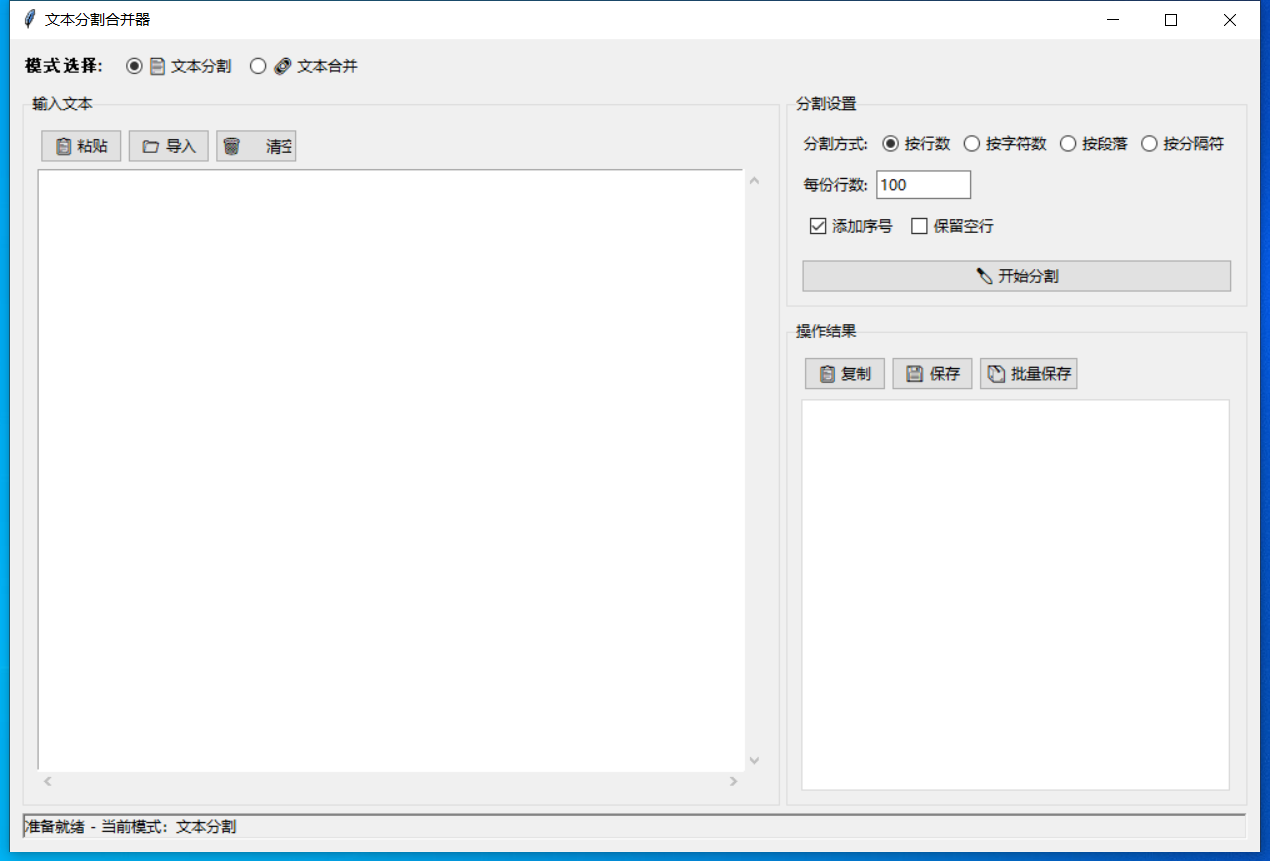Click the 分割方式 label
The image size is (1270, 861).
(836, 144)
